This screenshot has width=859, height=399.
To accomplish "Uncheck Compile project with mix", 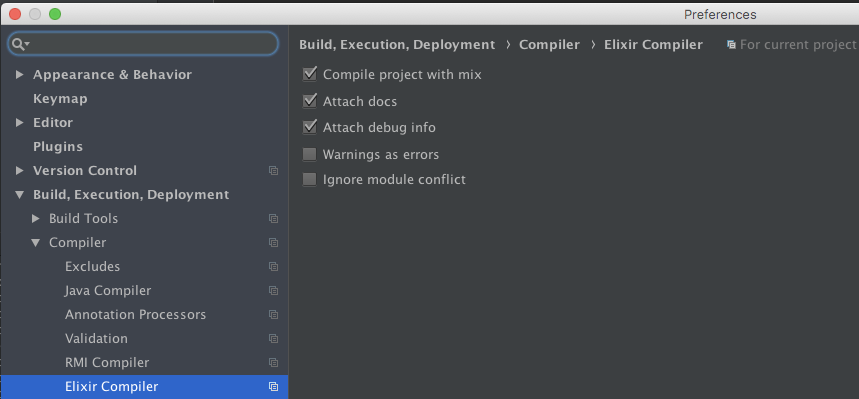I will (x=310, y=74).
